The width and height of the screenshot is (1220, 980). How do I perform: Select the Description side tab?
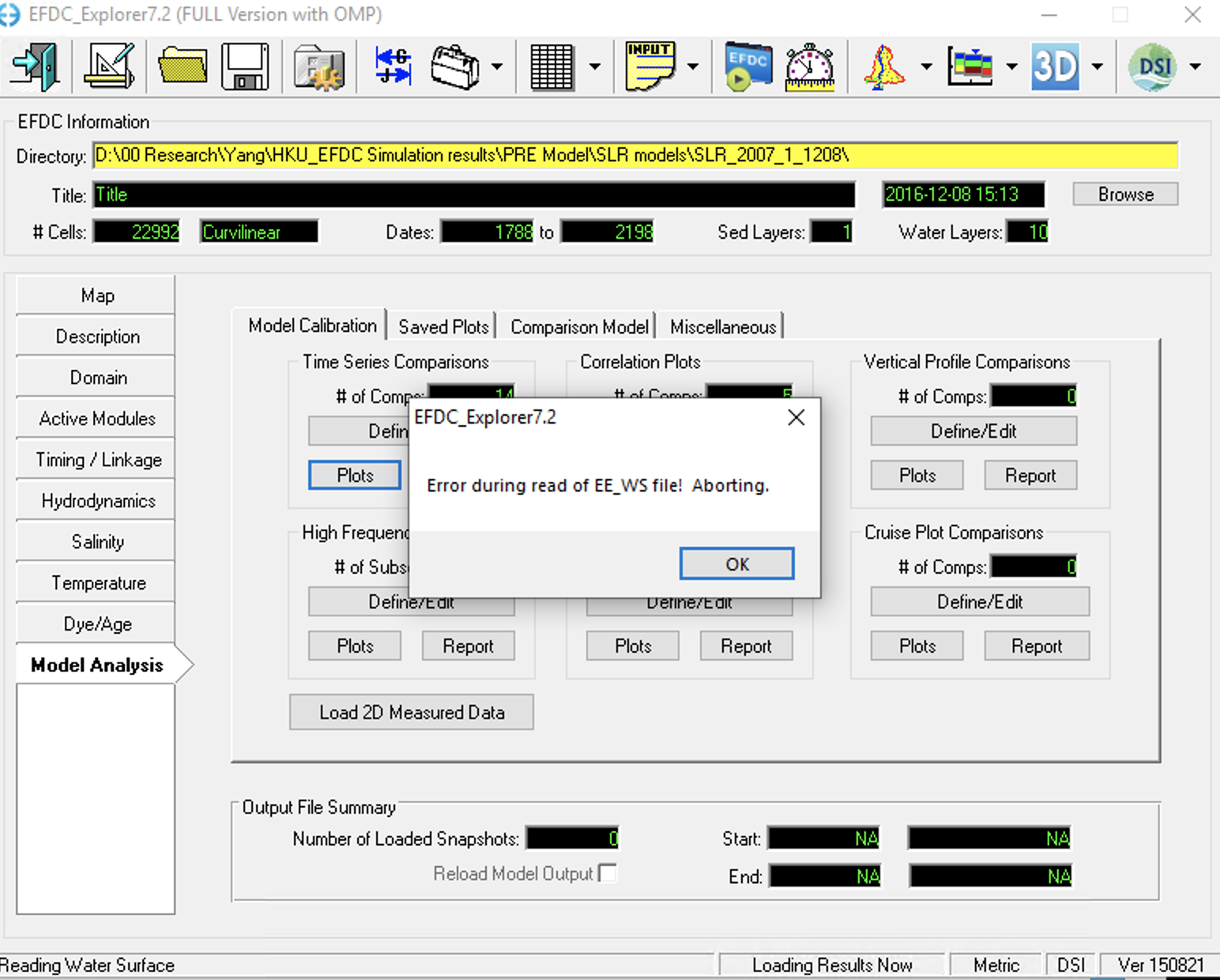coord(96,337)
